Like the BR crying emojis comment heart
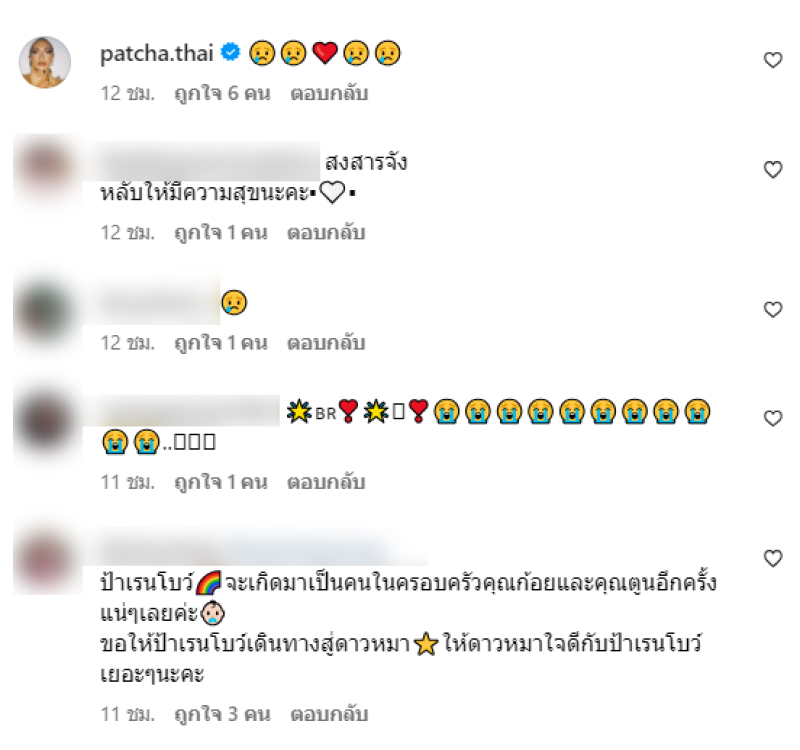This screenshot has width=800, height=750. (x=772, y=418)
